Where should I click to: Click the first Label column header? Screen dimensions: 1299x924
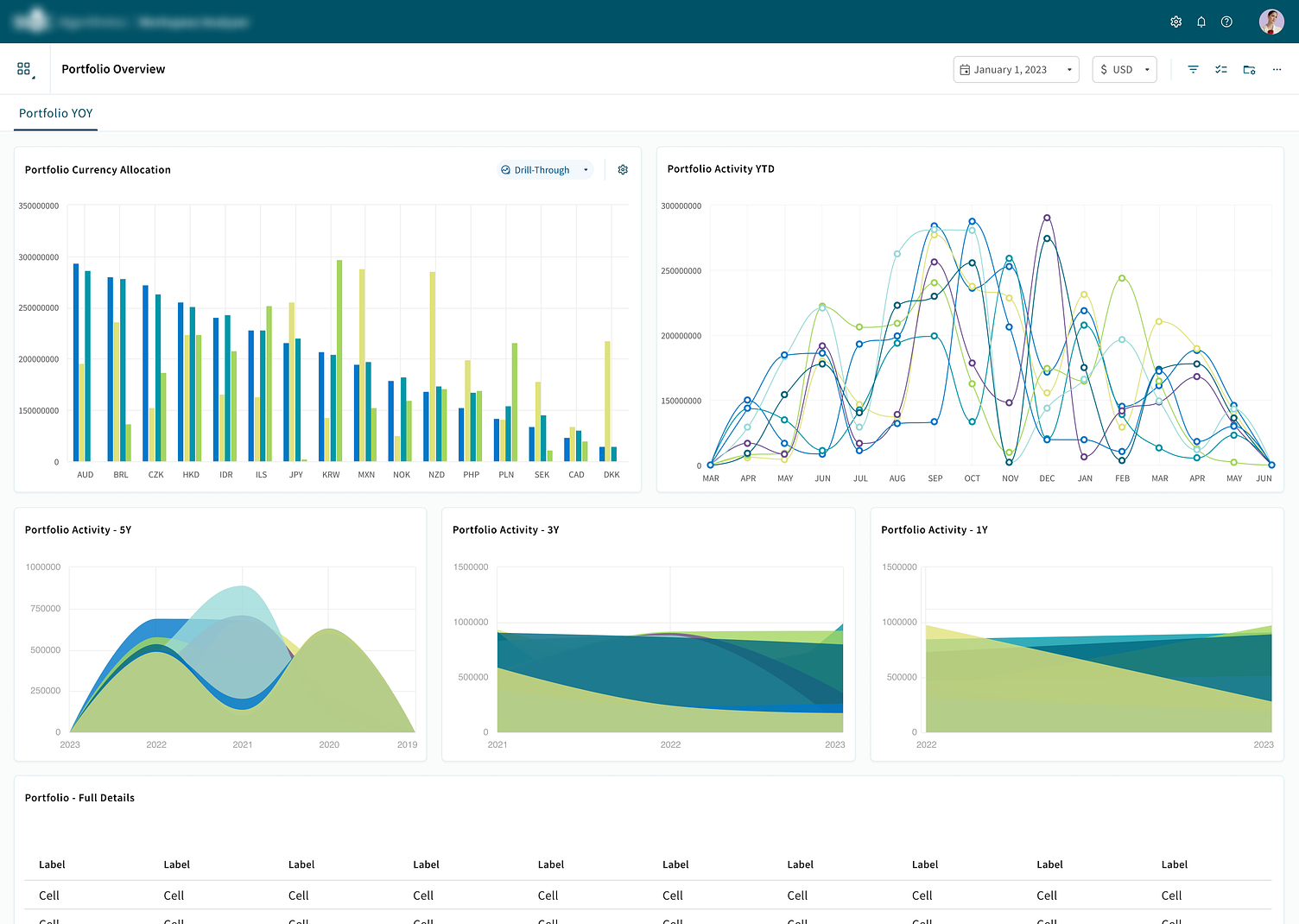[x=52, y=864]
